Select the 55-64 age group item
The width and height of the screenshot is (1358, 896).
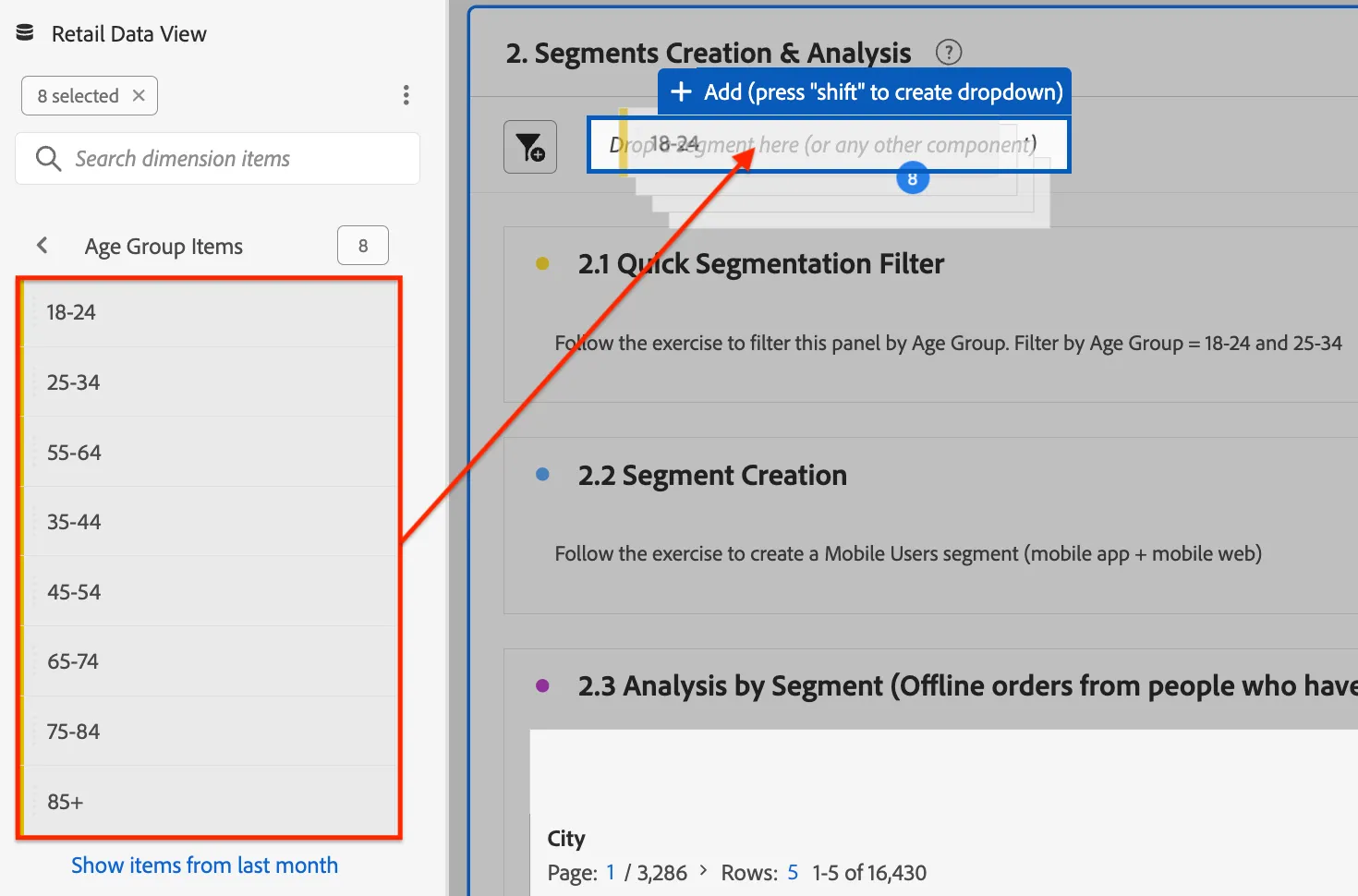coord(211,452)
